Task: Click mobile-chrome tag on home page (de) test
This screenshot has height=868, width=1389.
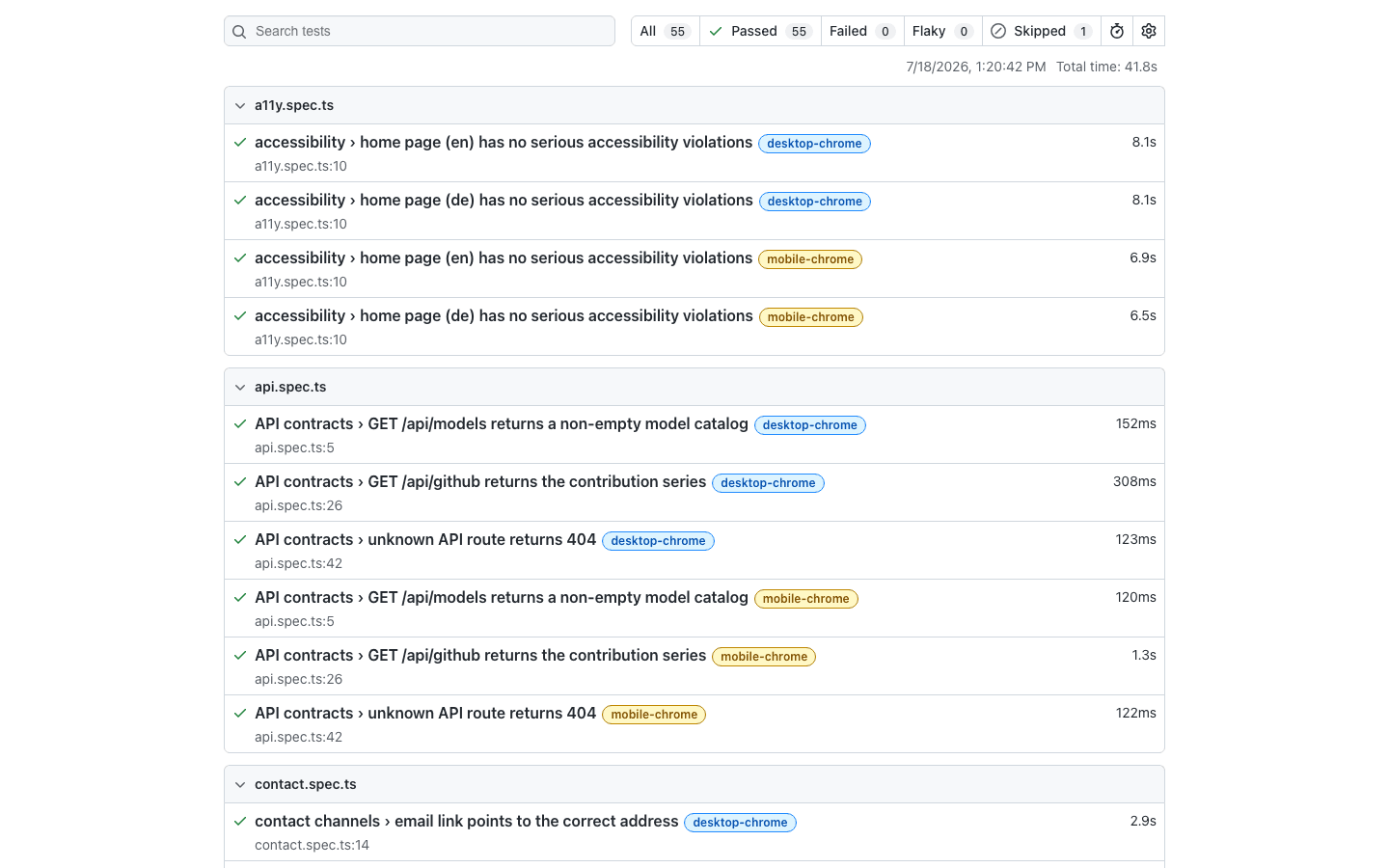Action: click(811, 317)
